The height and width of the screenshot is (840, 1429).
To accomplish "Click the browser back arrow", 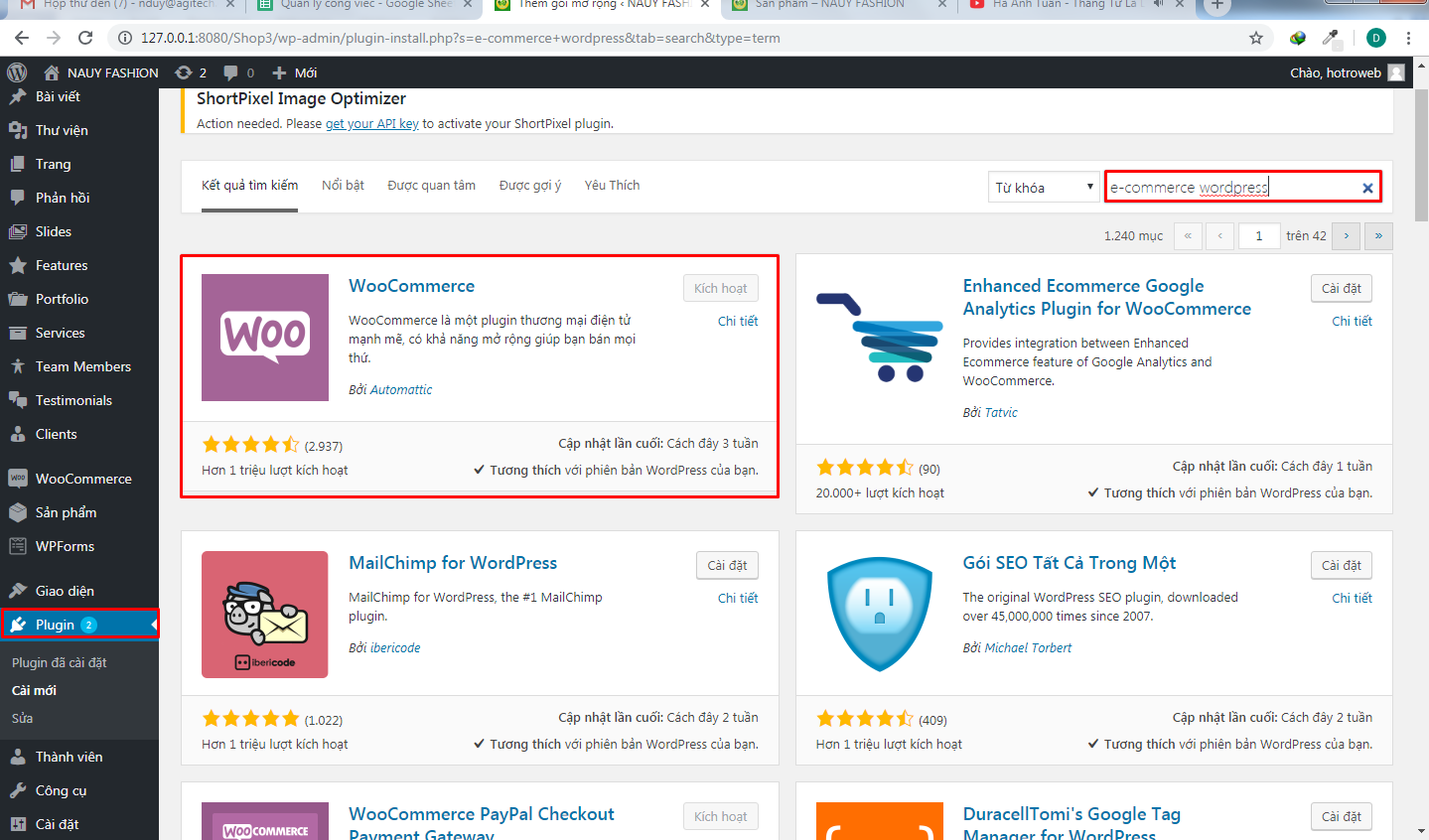I will click(22, 38).
